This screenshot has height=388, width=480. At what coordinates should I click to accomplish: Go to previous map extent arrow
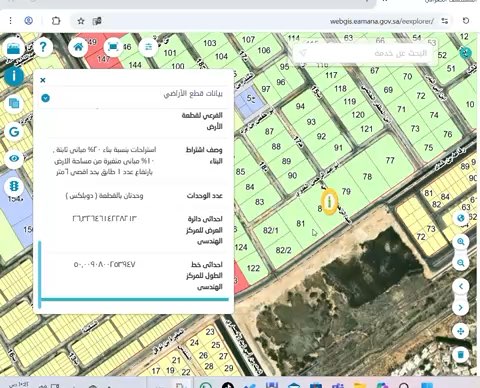tap(461, 286)
